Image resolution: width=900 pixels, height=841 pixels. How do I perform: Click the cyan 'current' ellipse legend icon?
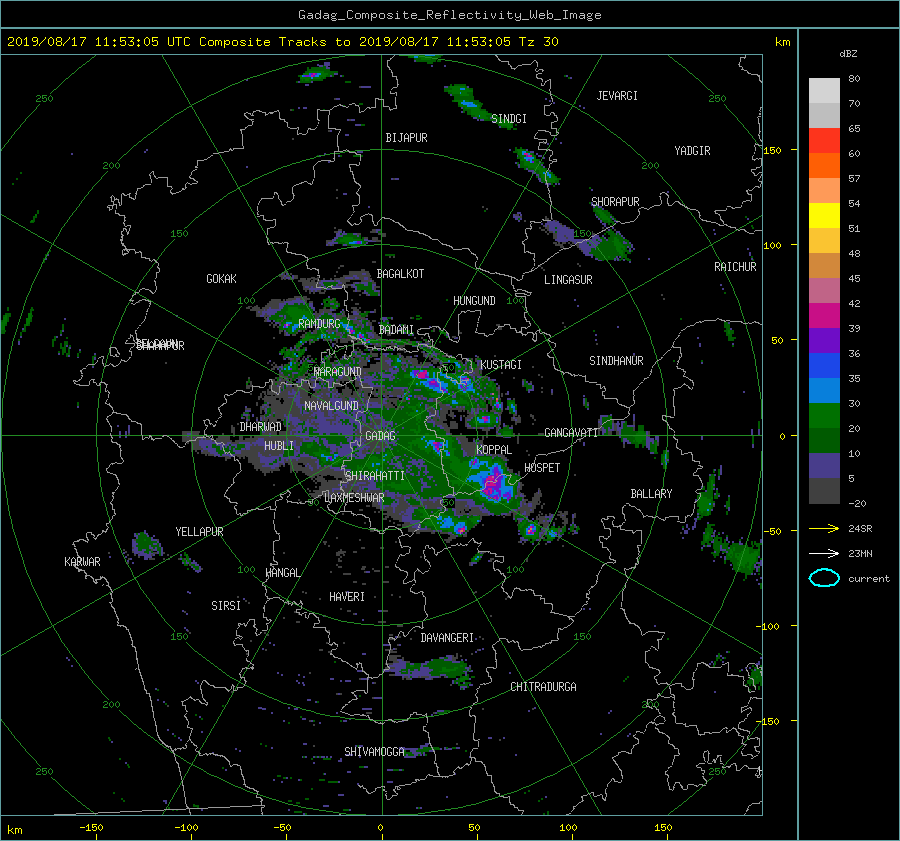pyautogui.click(x=824, y=578)
